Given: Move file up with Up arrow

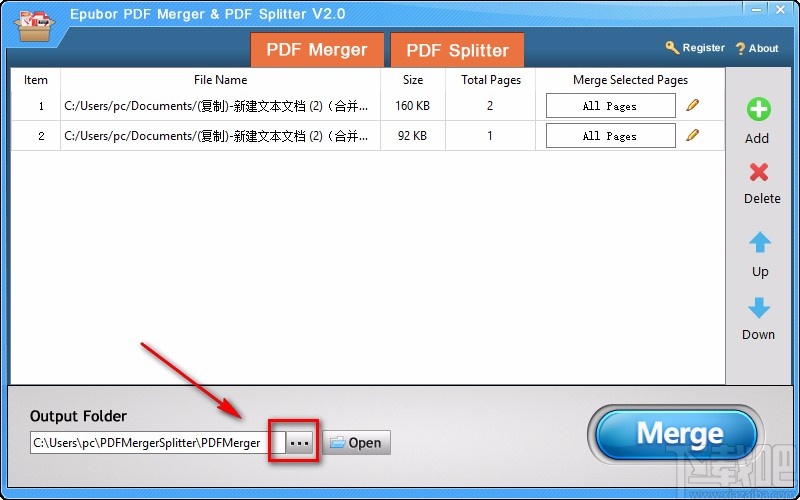Looking at the screenshot, I should [760, 242].
